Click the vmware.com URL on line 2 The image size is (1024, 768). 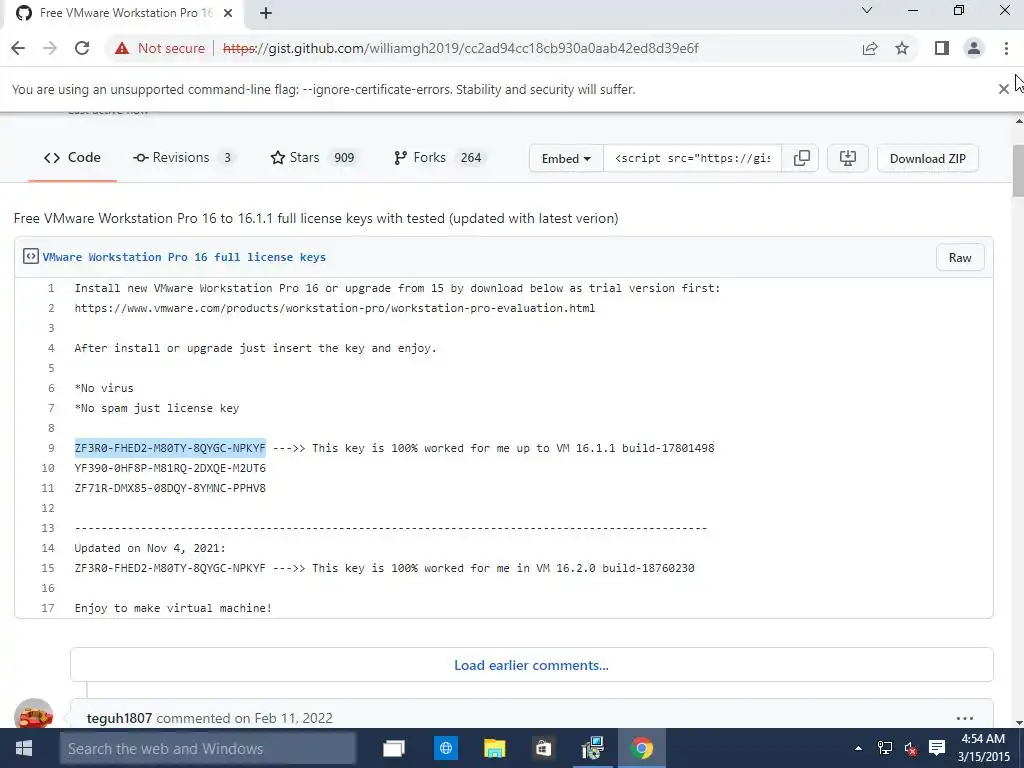tap(334, 308)
